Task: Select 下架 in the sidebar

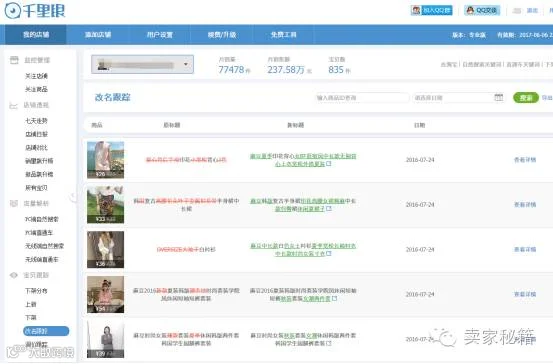Action: 31,317
